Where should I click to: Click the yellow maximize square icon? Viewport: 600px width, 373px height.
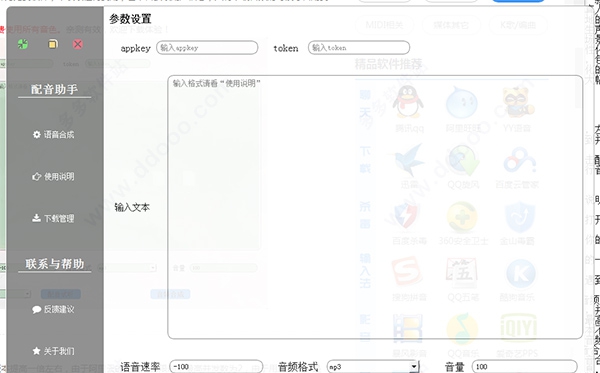coord(52,44)
